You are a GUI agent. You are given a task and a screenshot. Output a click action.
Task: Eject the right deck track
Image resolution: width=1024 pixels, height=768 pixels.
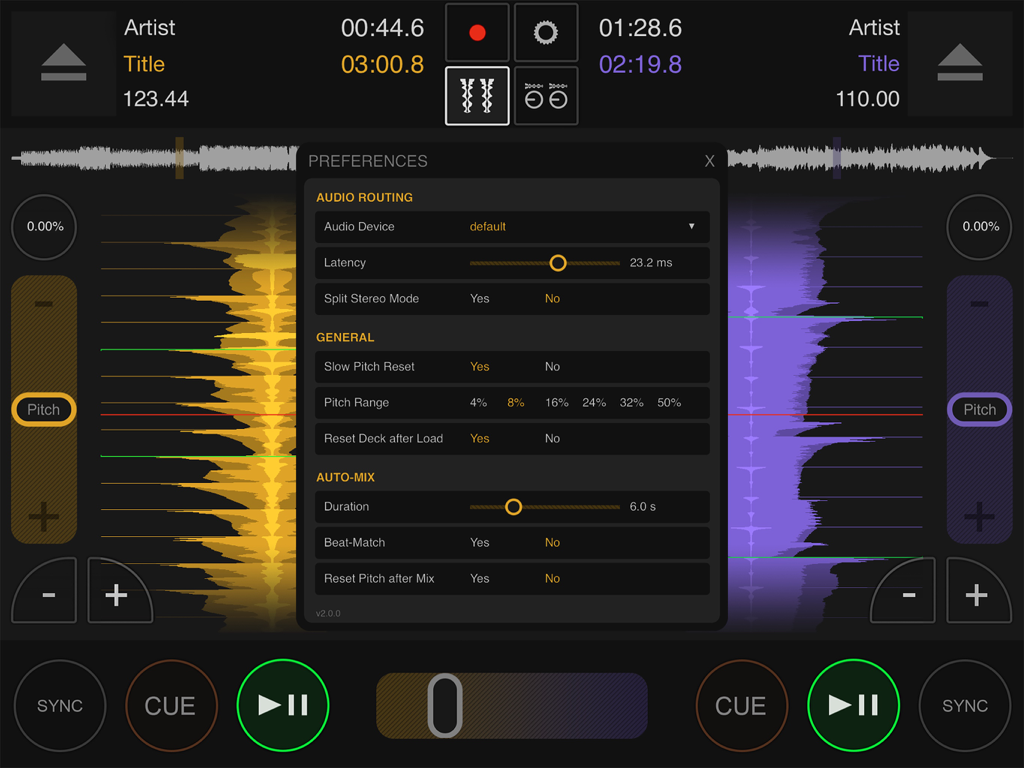(961, 63)
